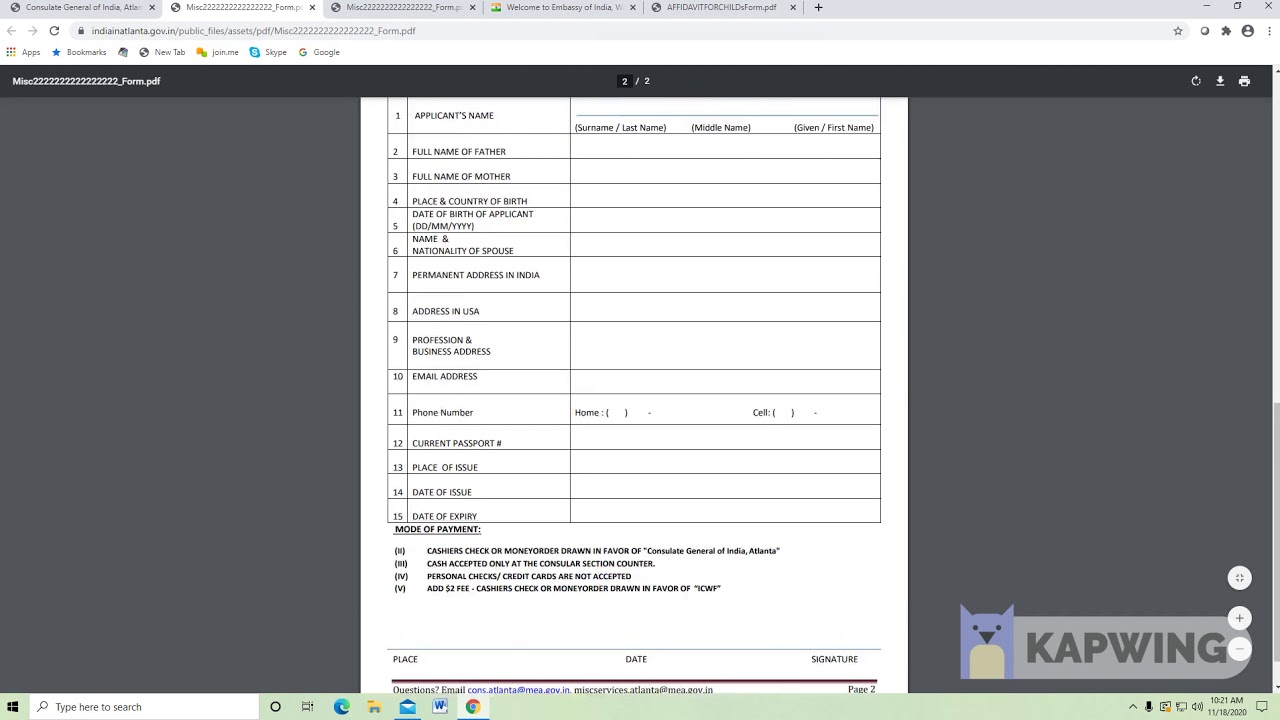Open the clock showing 10:21 AM
Viewport: 1280px width, 720px height.
pyautogui.click(x=1226, y=707)
